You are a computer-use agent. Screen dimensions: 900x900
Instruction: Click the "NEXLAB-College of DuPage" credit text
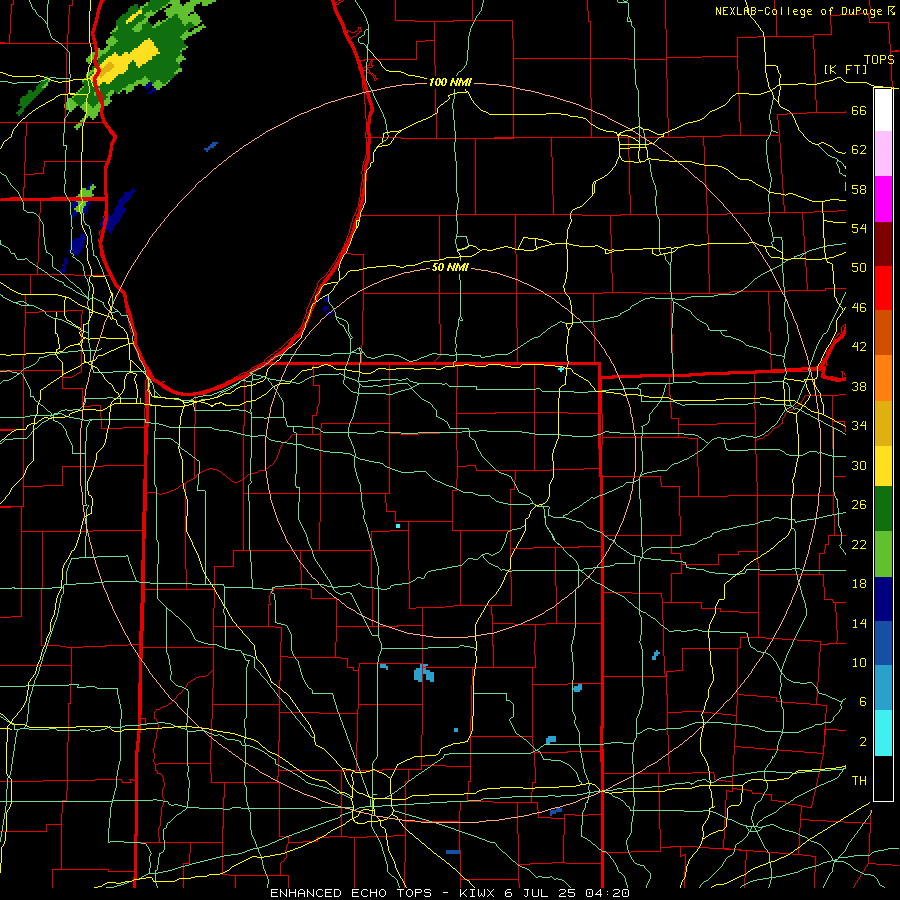(798, 11)
